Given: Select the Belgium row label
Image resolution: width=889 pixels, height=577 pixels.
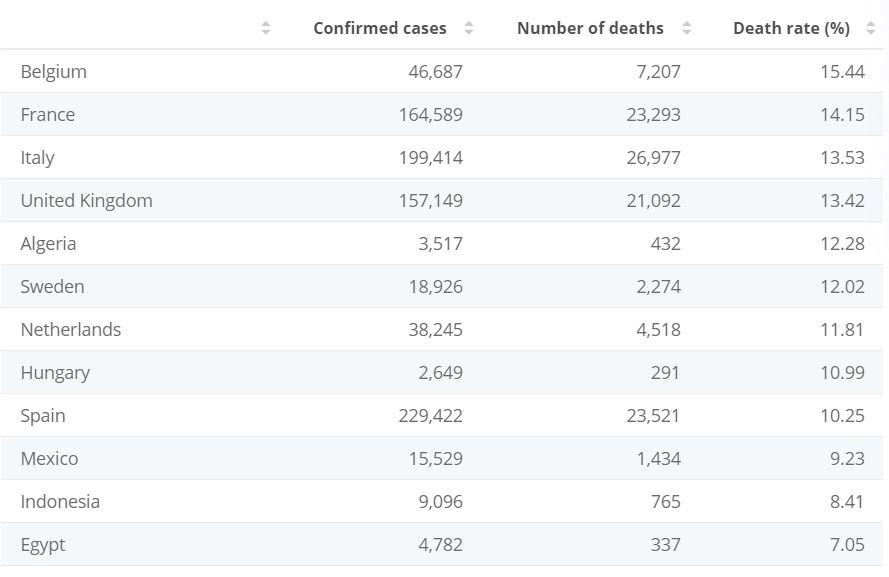Looking at the screenshot, I should coord(53,72).
